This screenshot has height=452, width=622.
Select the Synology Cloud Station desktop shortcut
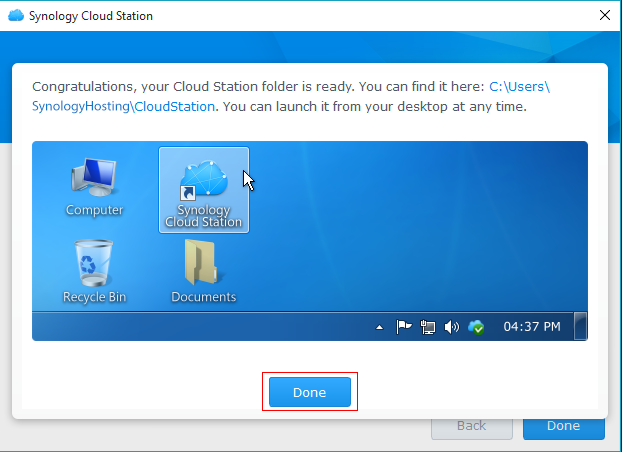coord(204,190)
